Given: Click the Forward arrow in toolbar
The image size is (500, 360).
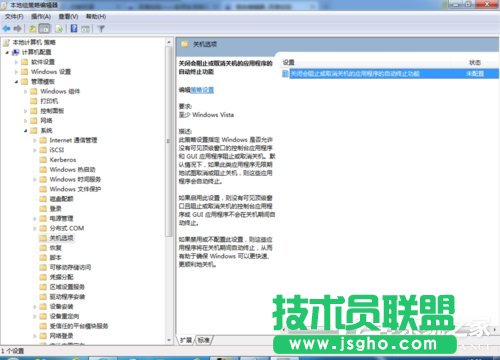Looking at the screenshot, I should [18, 29].
